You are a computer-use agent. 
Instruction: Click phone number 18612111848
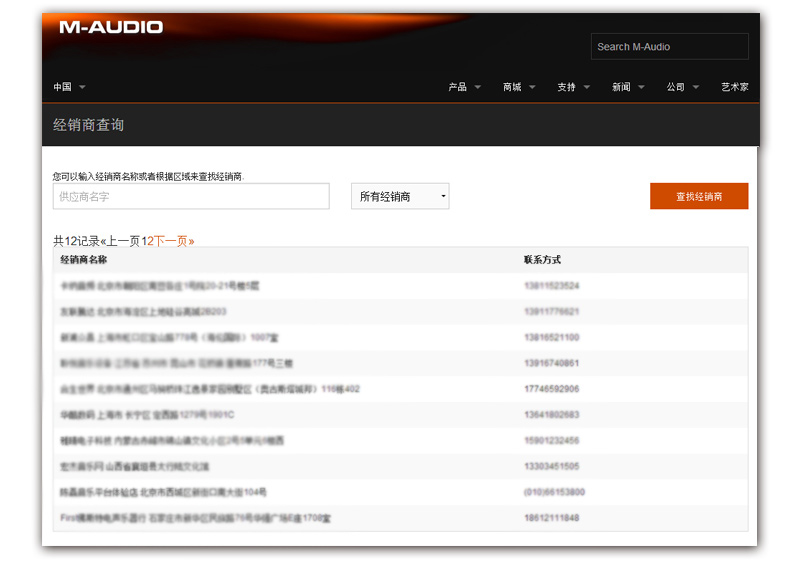(x=552, y=518)
